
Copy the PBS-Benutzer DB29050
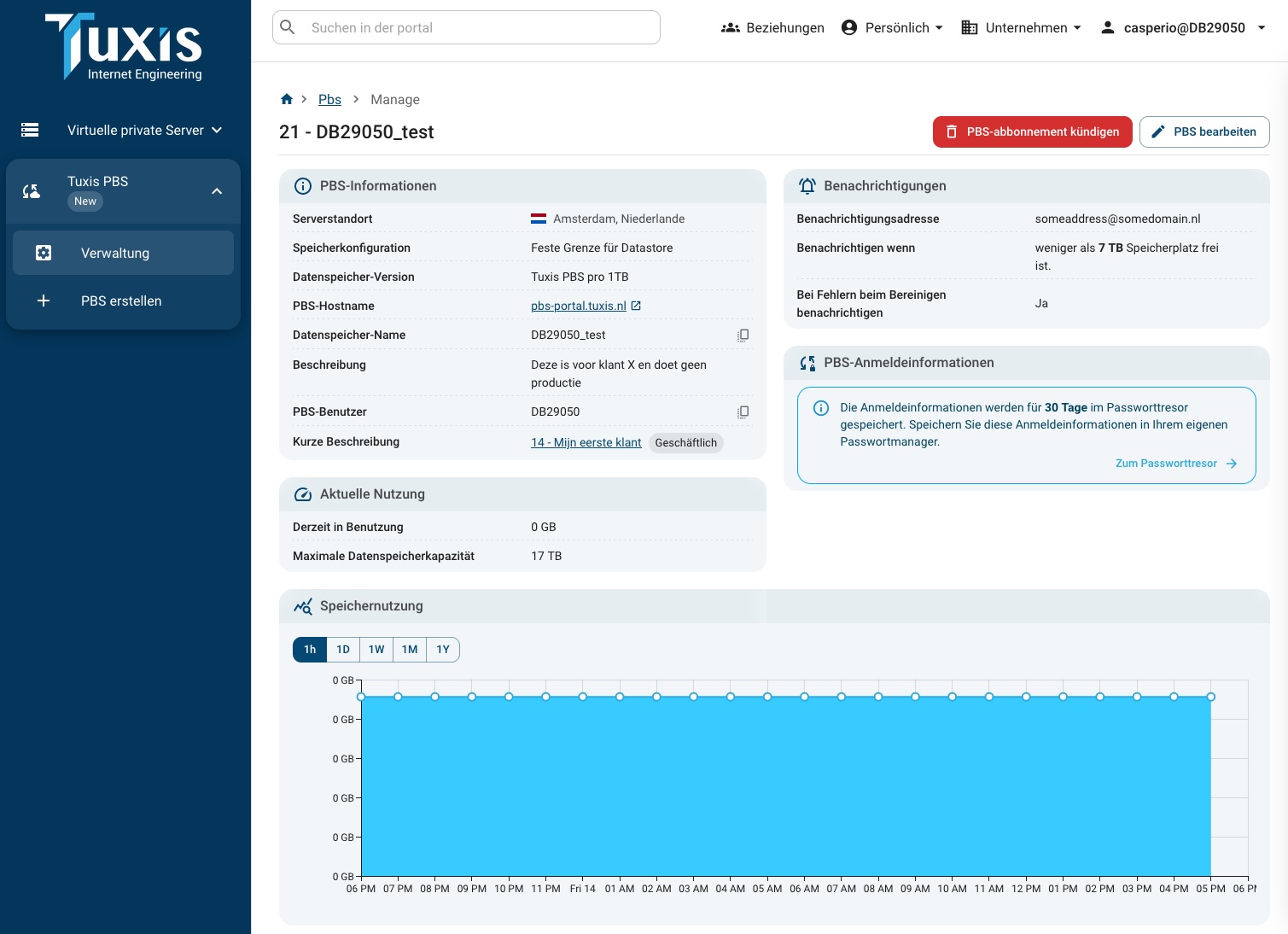tap(743, 412)
